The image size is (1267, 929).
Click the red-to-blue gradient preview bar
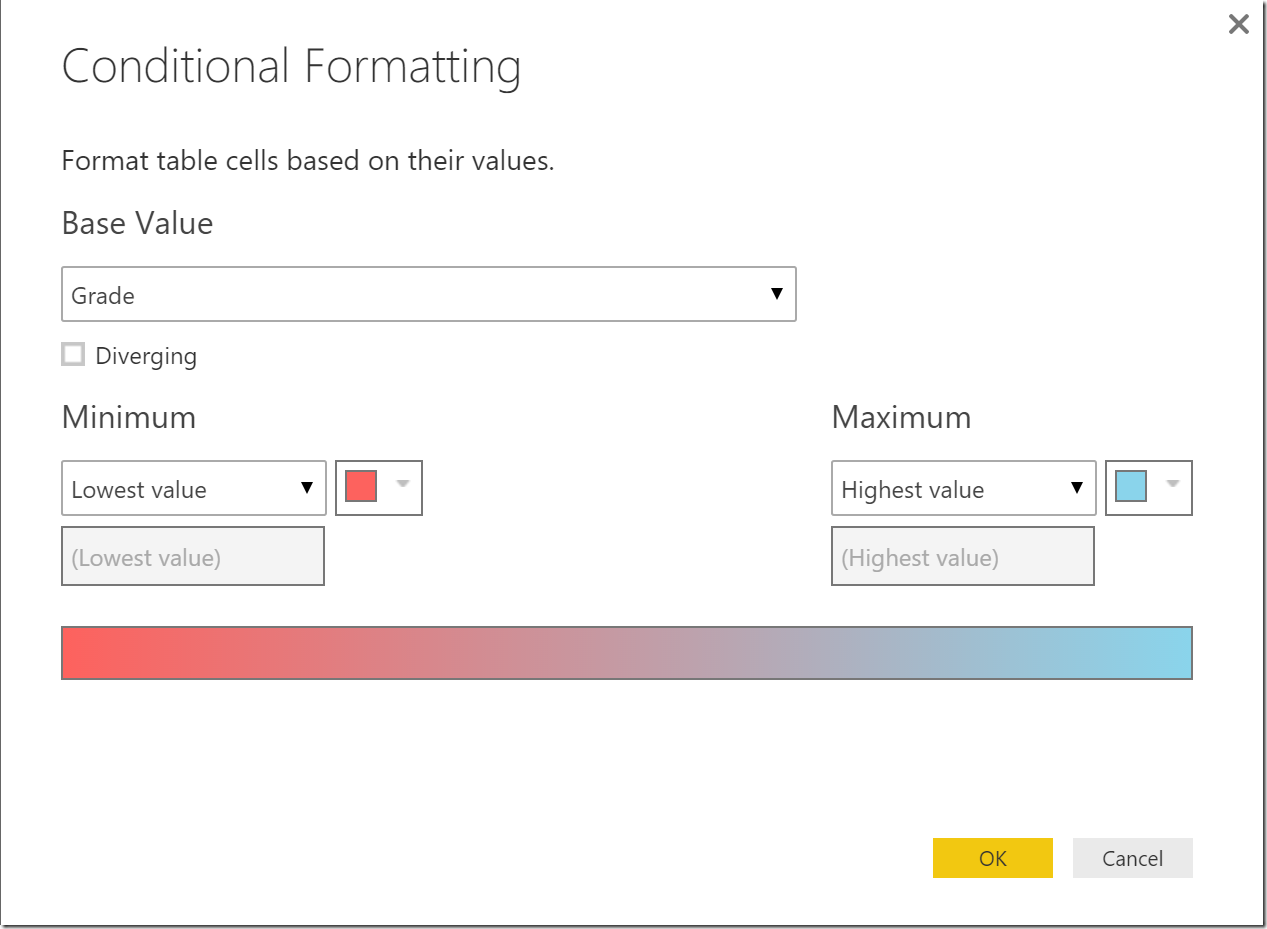coord(626,653)
